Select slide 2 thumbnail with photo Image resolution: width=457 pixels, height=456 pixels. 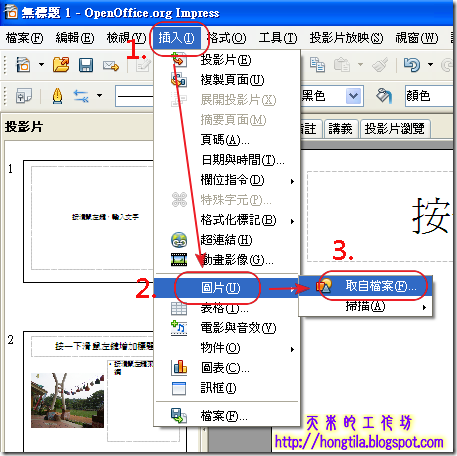point(88,392)
